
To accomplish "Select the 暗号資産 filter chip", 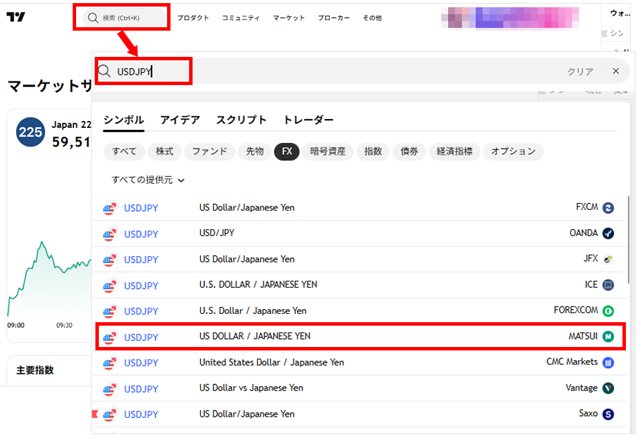I will tap(328, 151).
